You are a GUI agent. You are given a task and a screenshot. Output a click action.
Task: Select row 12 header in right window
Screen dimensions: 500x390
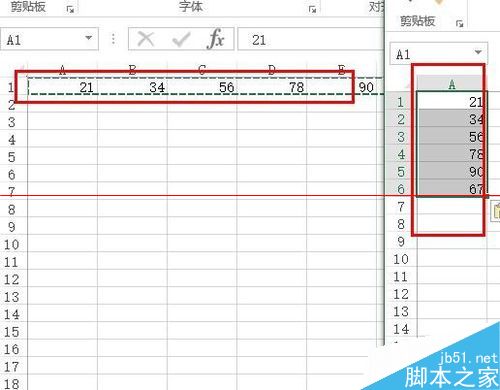tap(402, 294)
